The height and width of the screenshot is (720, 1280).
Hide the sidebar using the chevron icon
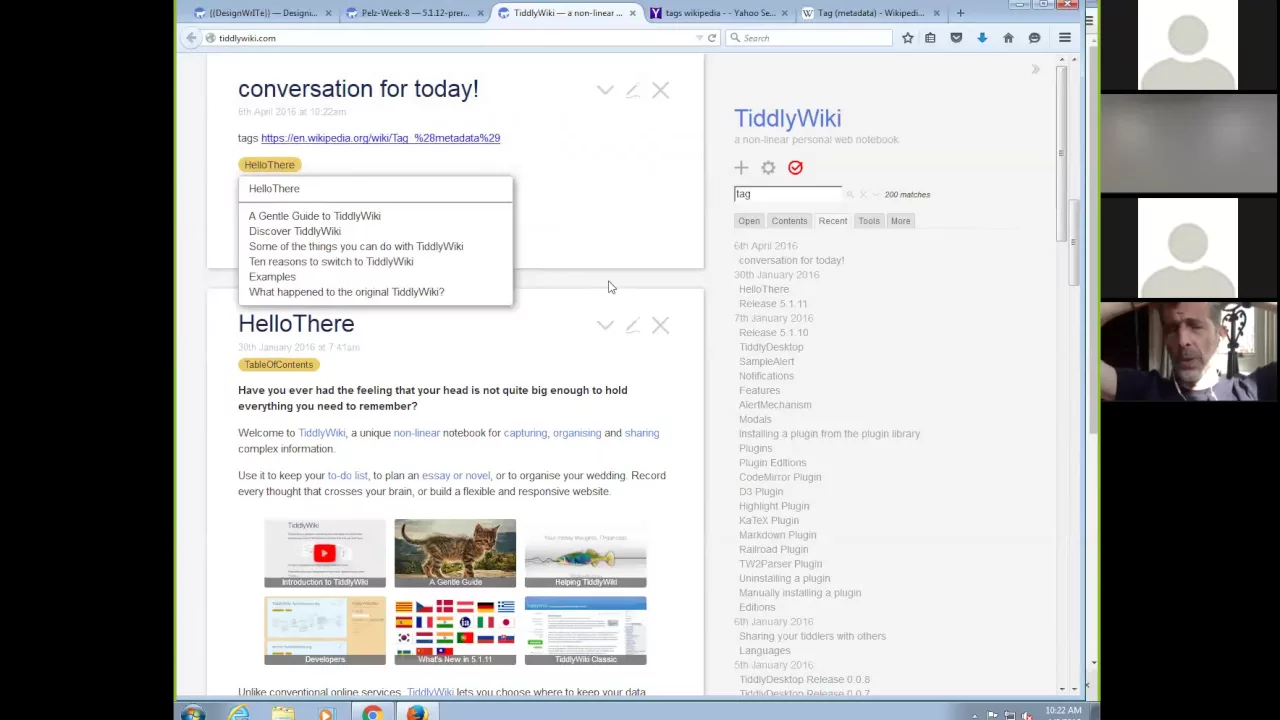click(x=1035, y=69)
